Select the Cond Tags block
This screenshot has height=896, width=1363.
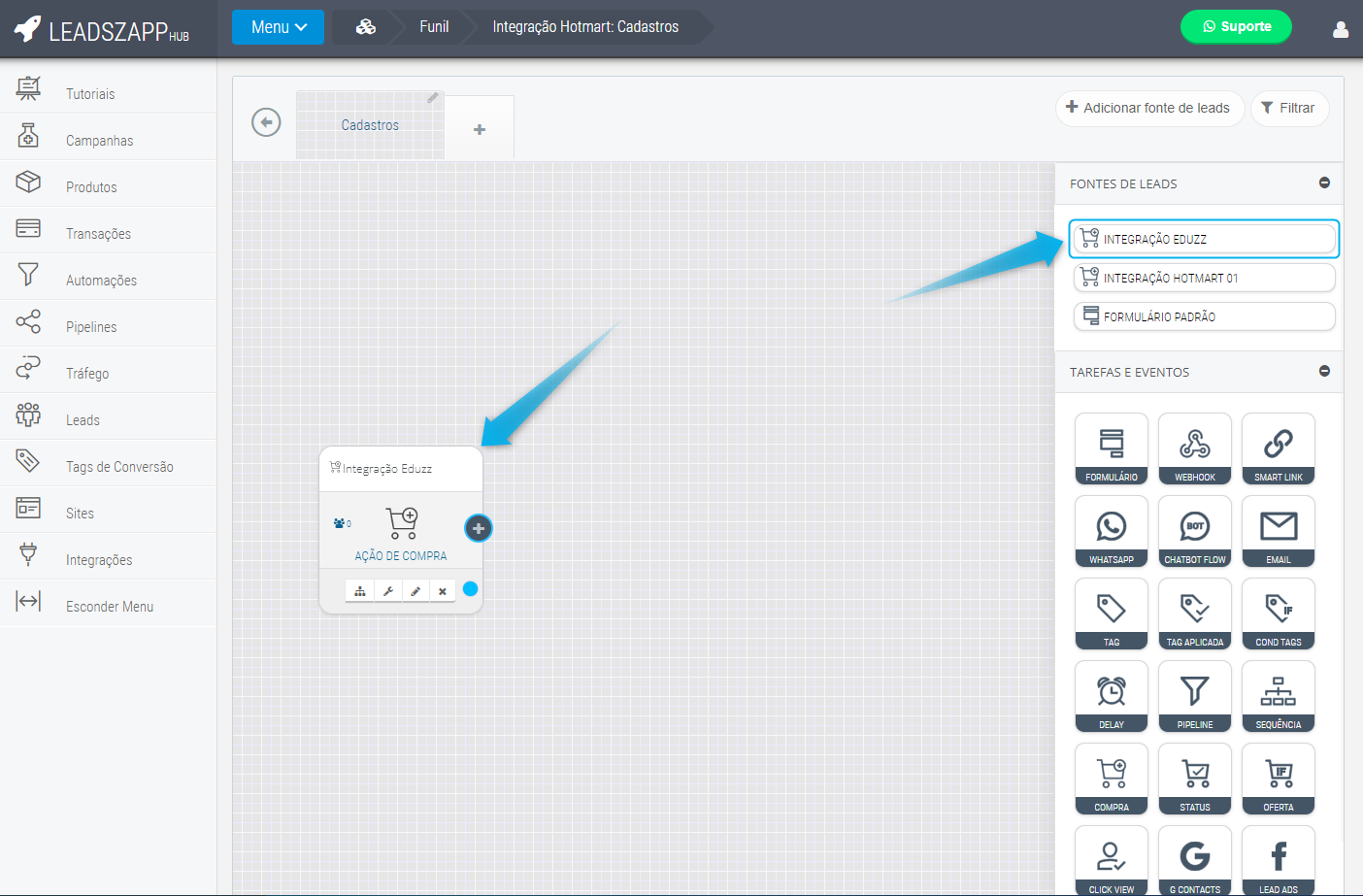click(x=1278, y=614)
